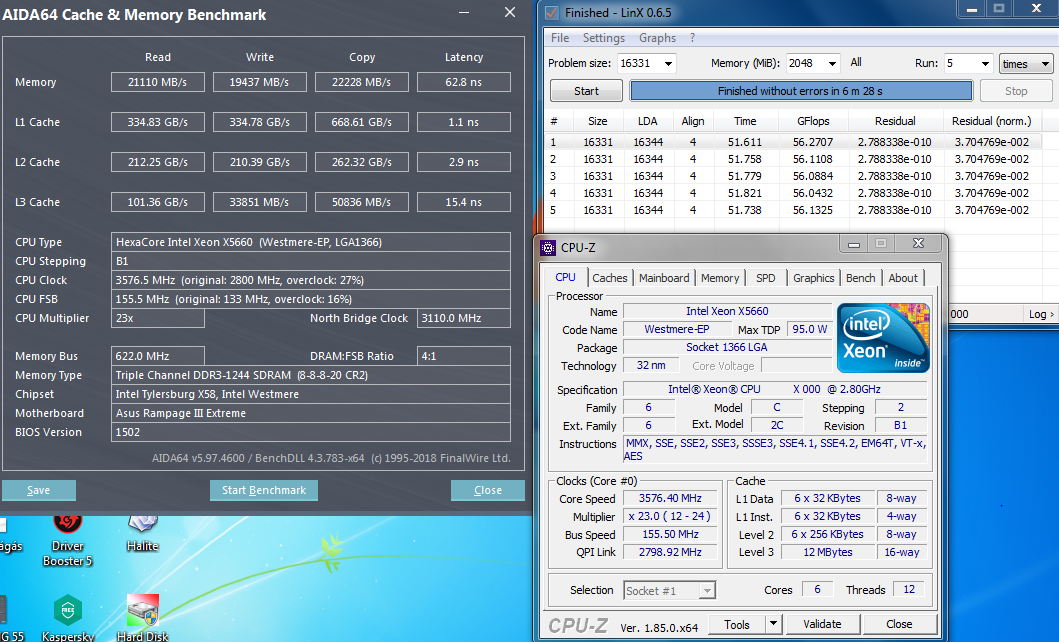Switch to the Caches tab in CPU-Z

610,277
